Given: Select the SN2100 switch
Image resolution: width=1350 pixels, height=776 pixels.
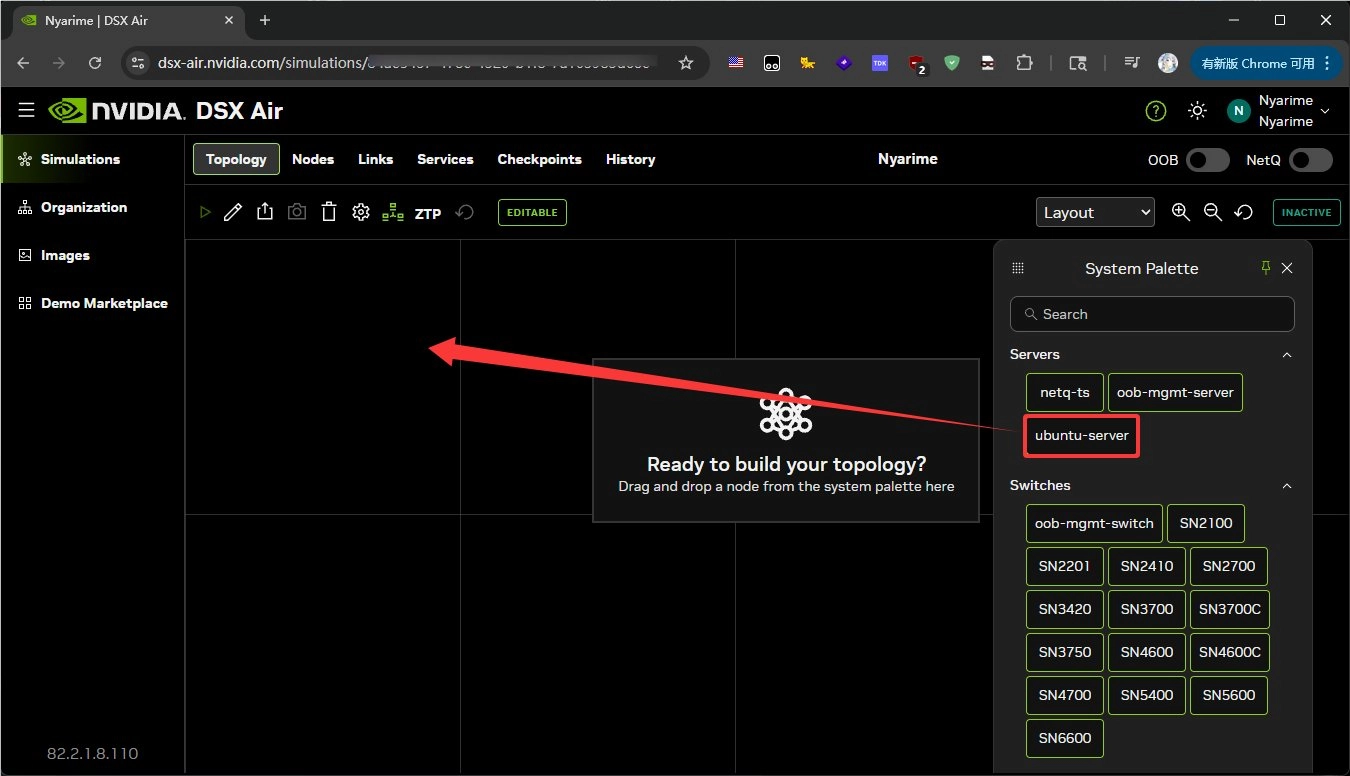Looking at the screenshot, I should point(1206,523).
